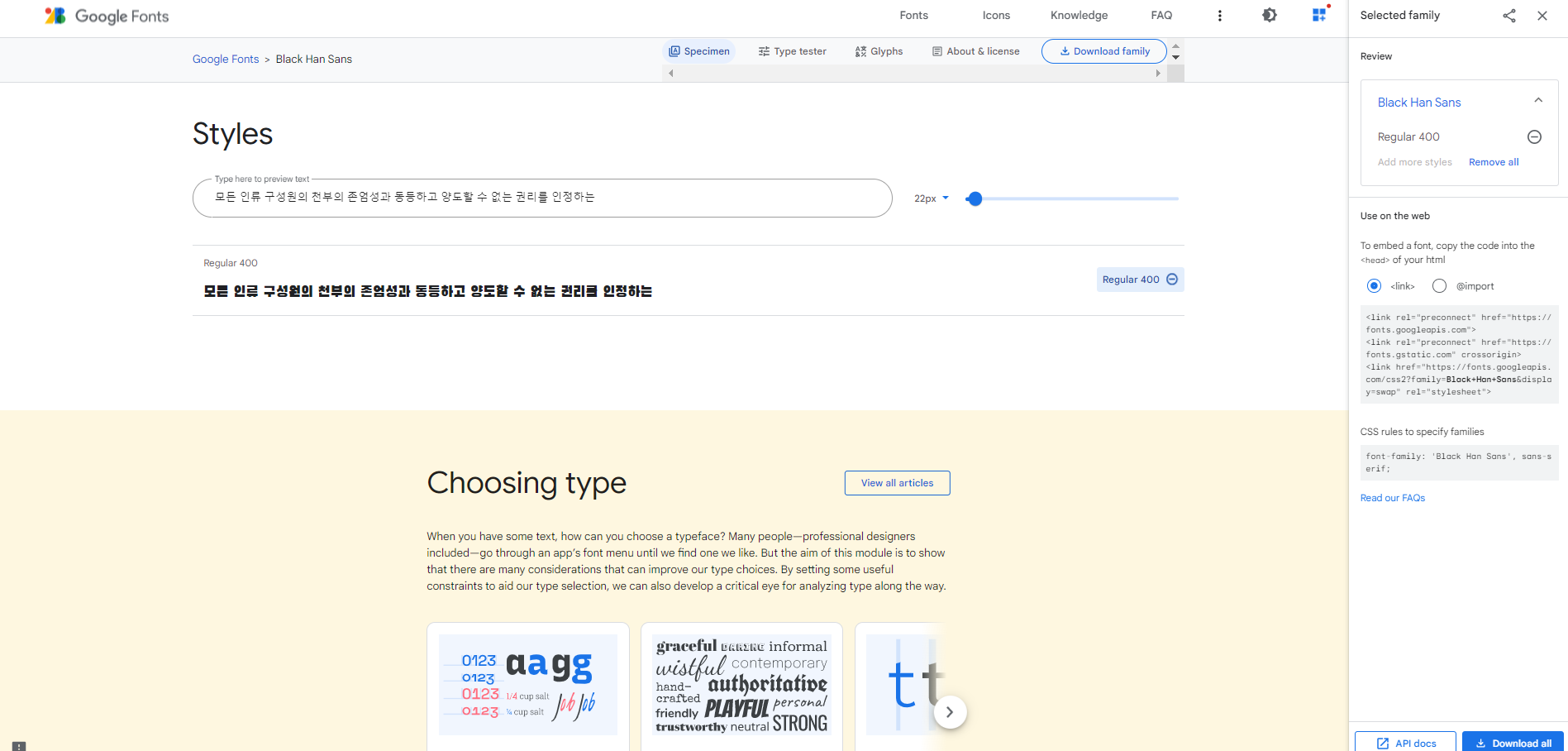Screen dimensions: 1568x751
Task: Collapse the Black Han Sans review card
Action: pyautogui.click(x=1538, y=101)
